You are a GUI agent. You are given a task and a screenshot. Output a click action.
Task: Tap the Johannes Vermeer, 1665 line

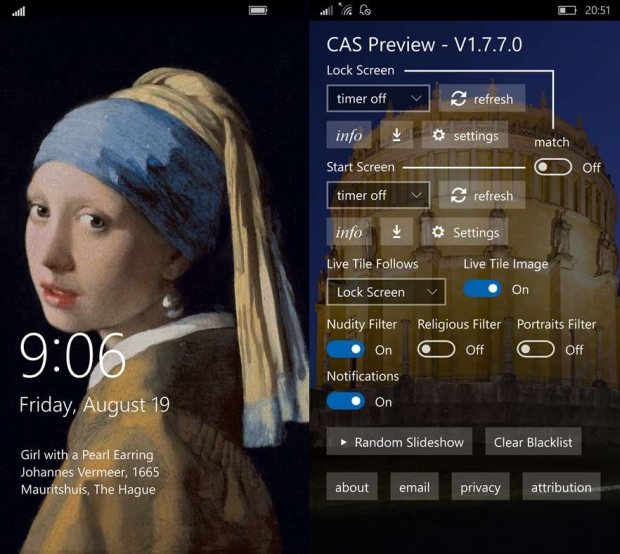point(90,472)
